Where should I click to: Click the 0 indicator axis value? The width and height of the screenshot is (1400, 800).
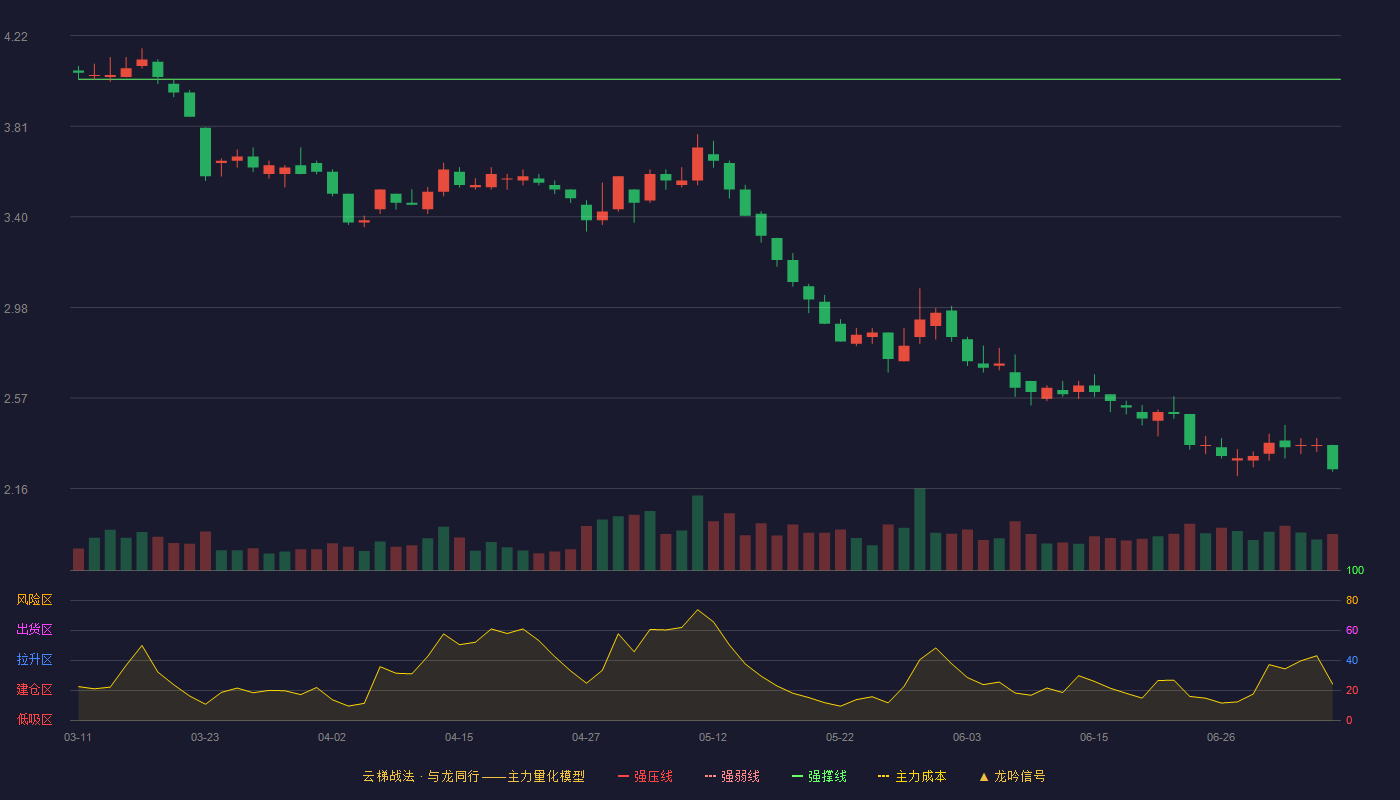pyautogui.click(x=1349, y=721)
